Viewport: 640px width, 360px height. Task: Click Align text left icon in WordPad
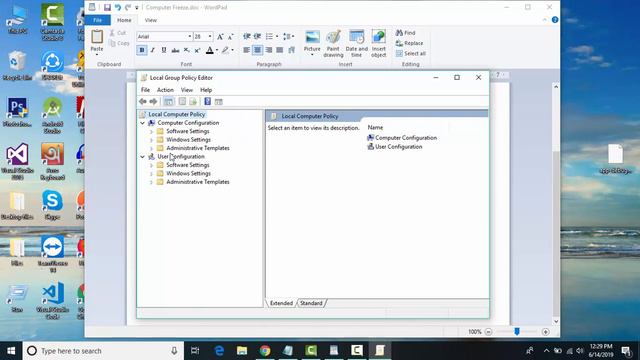pos(247,50)
